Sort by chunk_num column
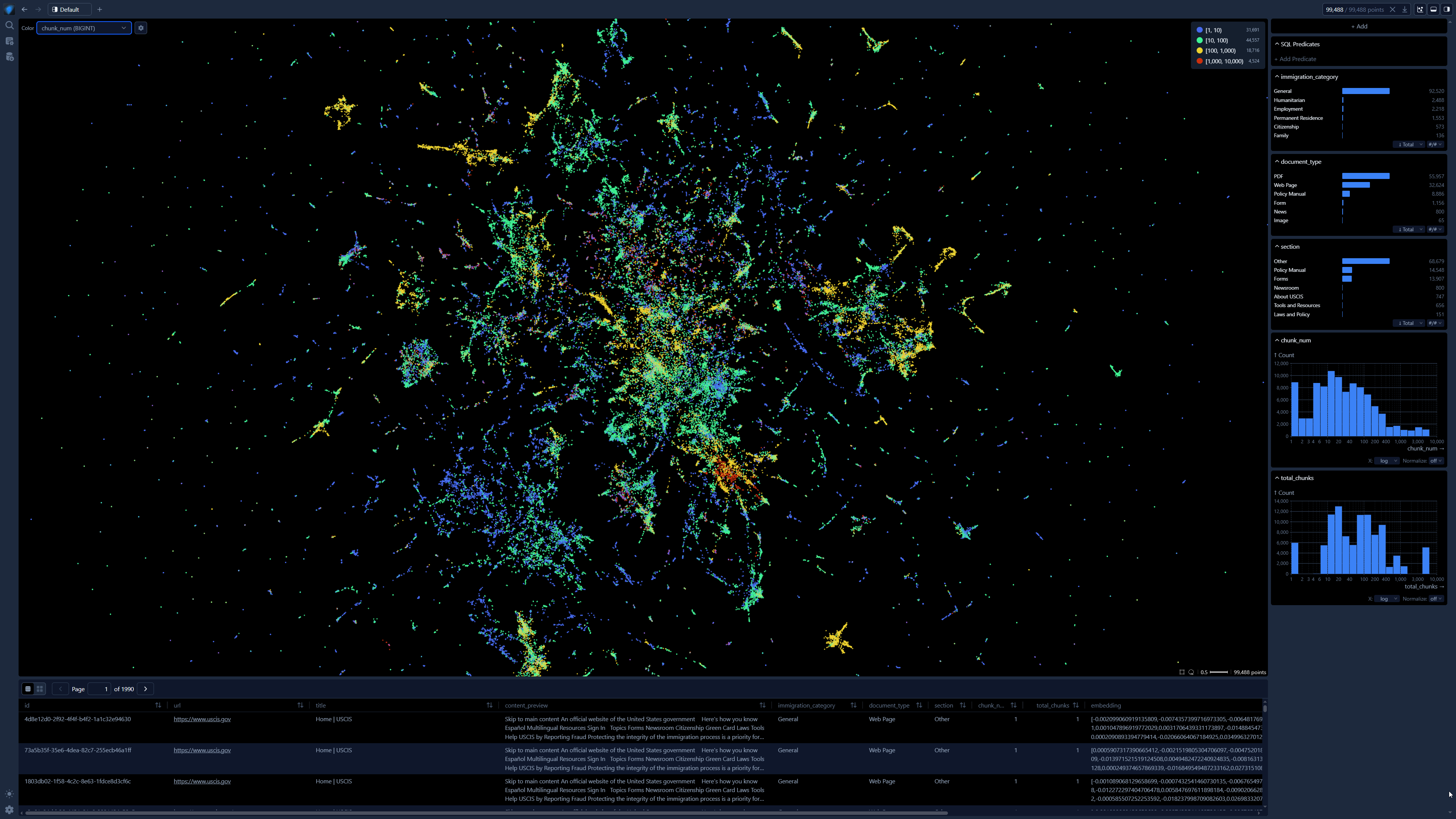This screenshot has height=819, width=1456. (1014, 705)
